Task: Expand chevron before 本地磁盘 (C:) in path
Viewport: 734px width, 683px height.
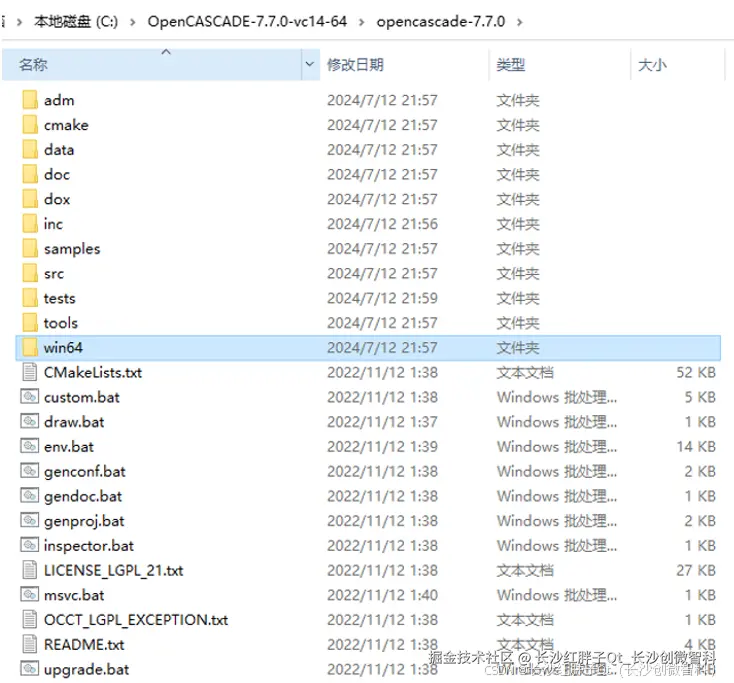Action: (19, 22)
